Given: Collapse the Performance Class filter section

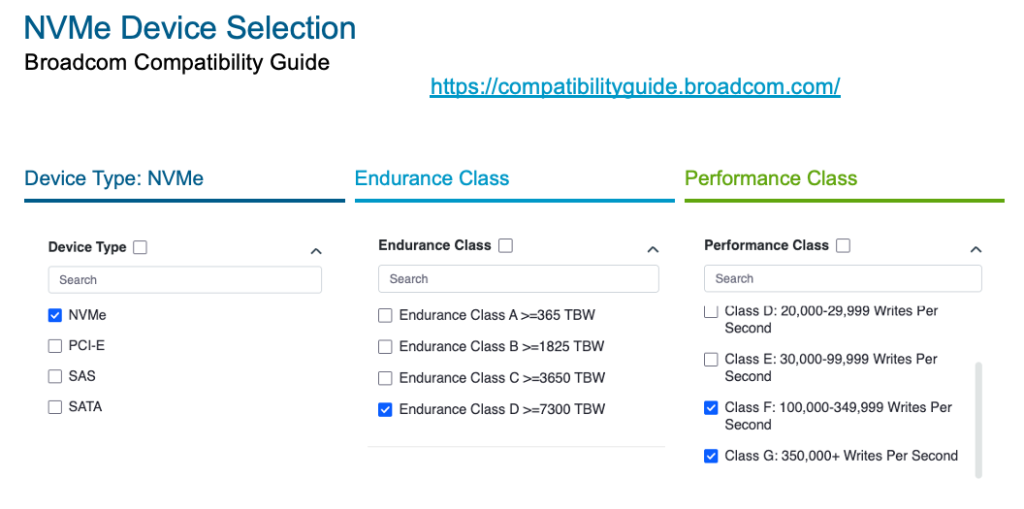Looking at the screenshot, I should 976,249.
